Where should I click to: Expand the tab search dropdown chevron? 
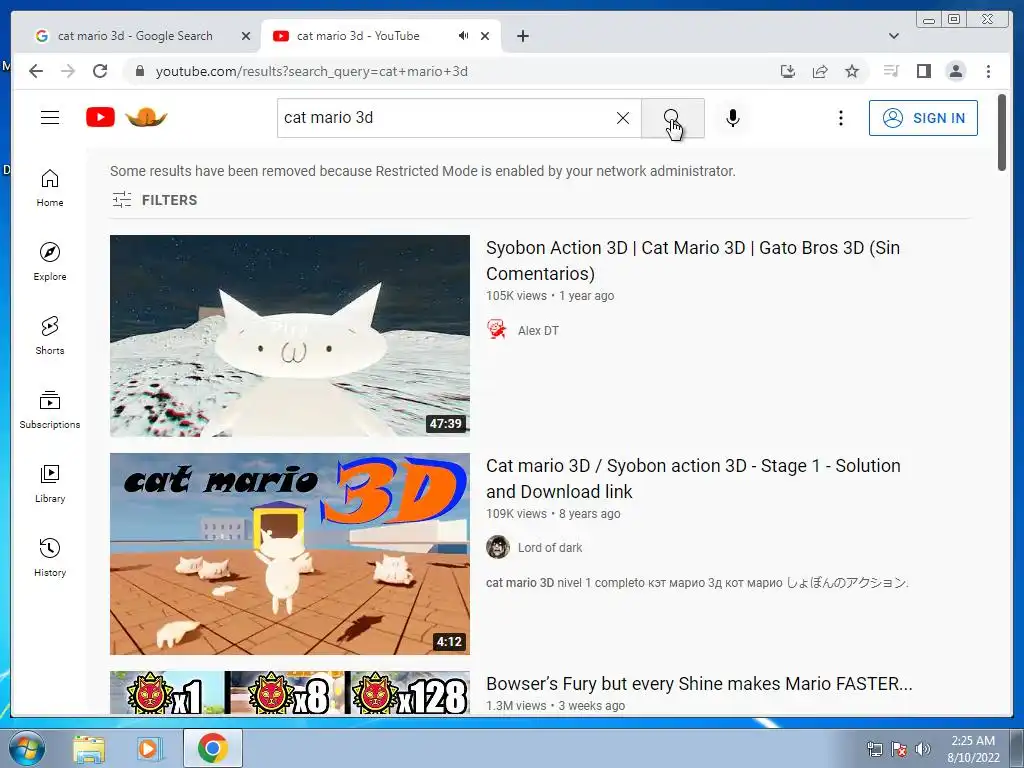(894, 36)
